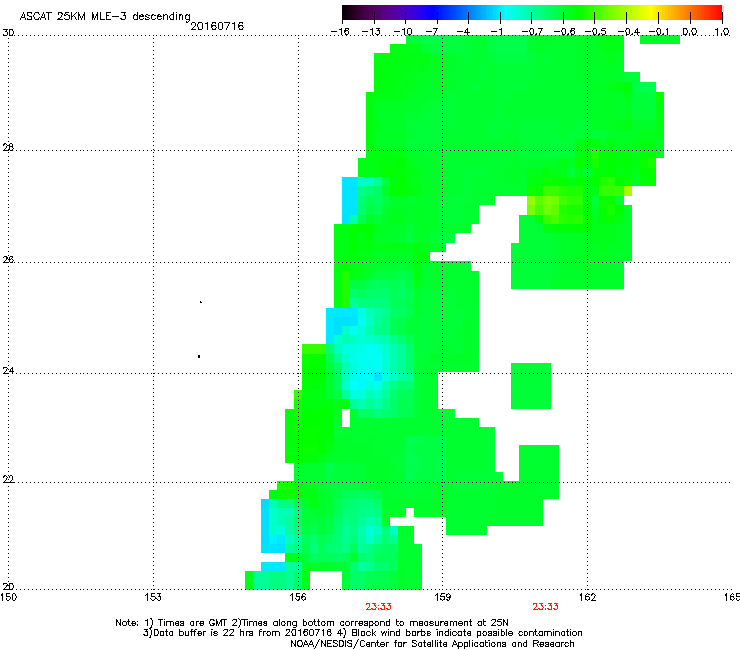Click colorbar label '1.0'

pos(722,32)
